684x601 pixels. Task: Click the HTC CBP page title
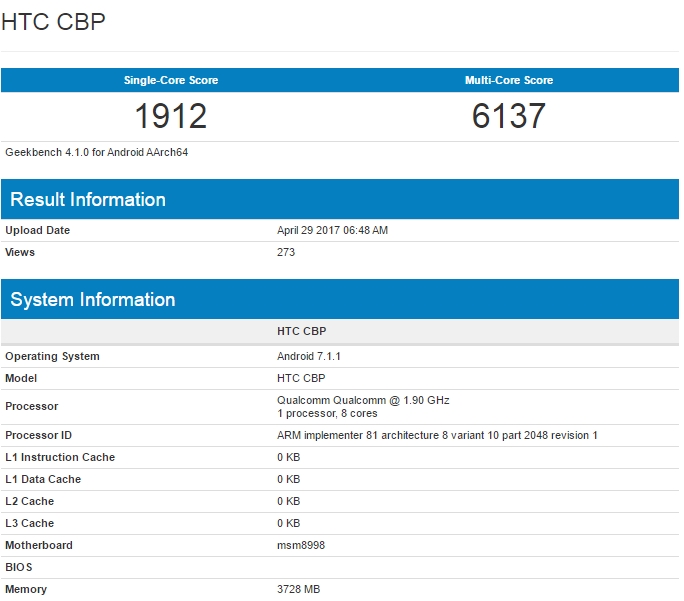(54, 22)
